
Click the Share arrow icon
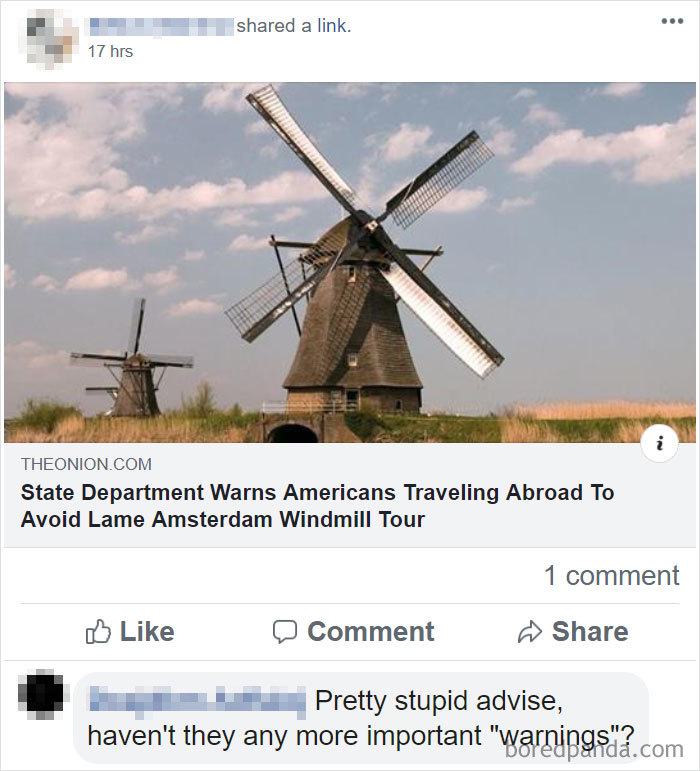(x=529, y=632)
